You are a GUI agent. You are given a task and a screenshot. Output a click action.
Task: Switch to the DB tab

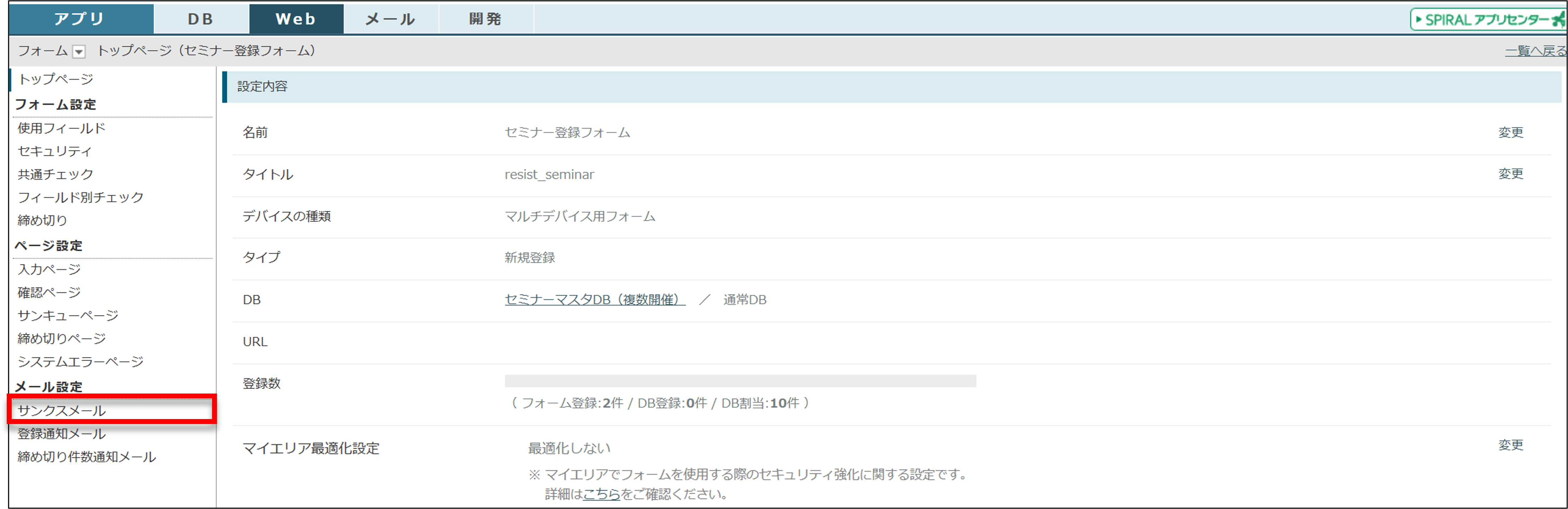(x=200, y=19)
